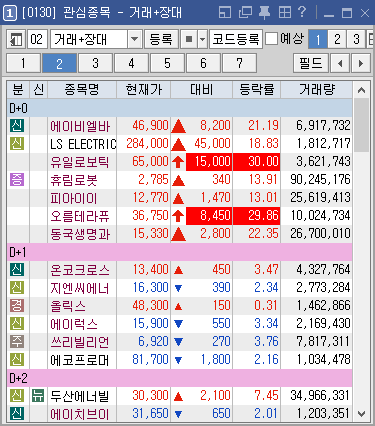This screenshot has height=426, width=375.
Task: Click the 신 badge for 에코프로머
Action: pyautogui.click(x=17, y=359)
